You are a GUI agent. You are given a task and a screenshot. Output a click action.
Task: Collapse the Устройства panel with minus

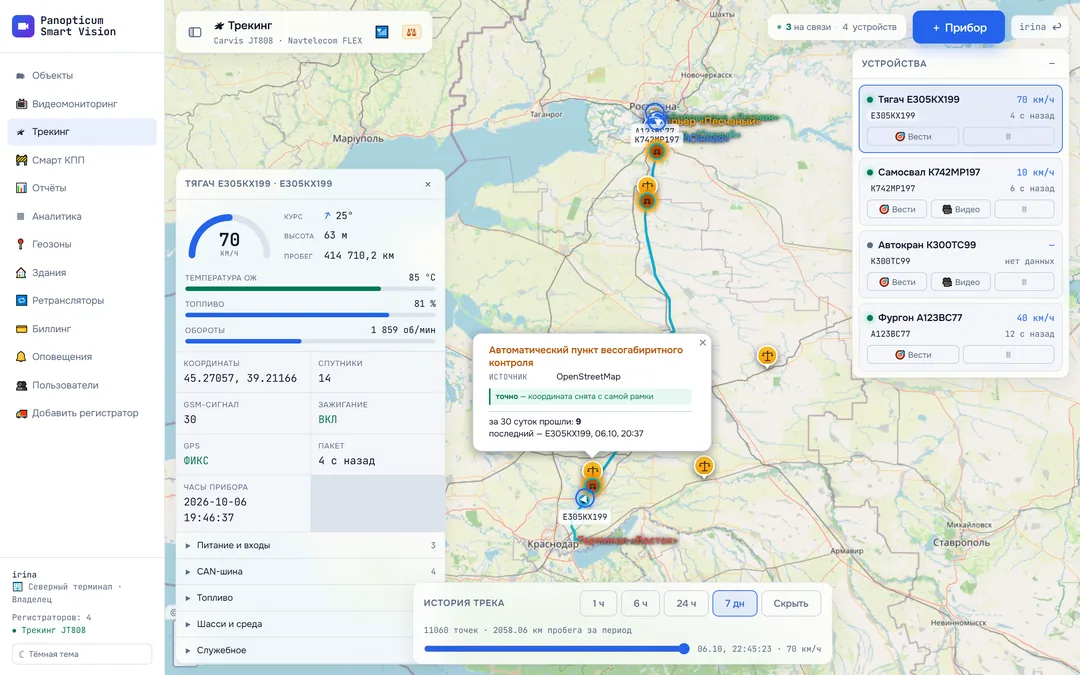click(x=1052, y=63)
